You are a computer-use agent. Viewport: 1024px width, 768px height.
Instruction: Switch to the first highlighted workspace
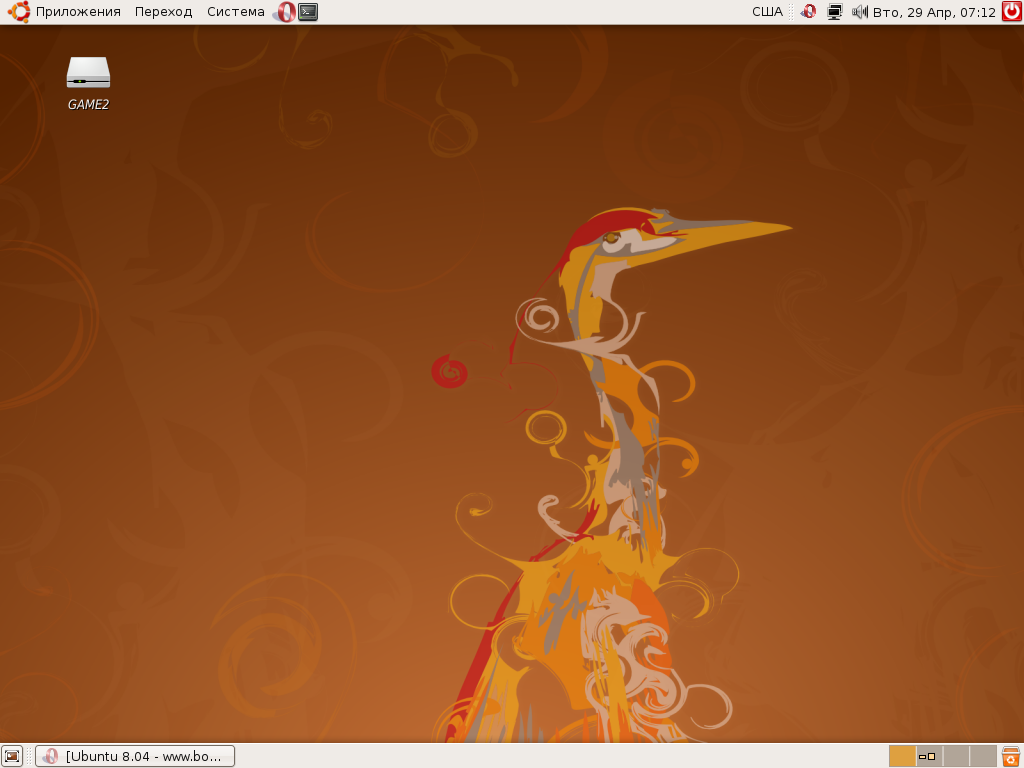[x=903, y=756]
